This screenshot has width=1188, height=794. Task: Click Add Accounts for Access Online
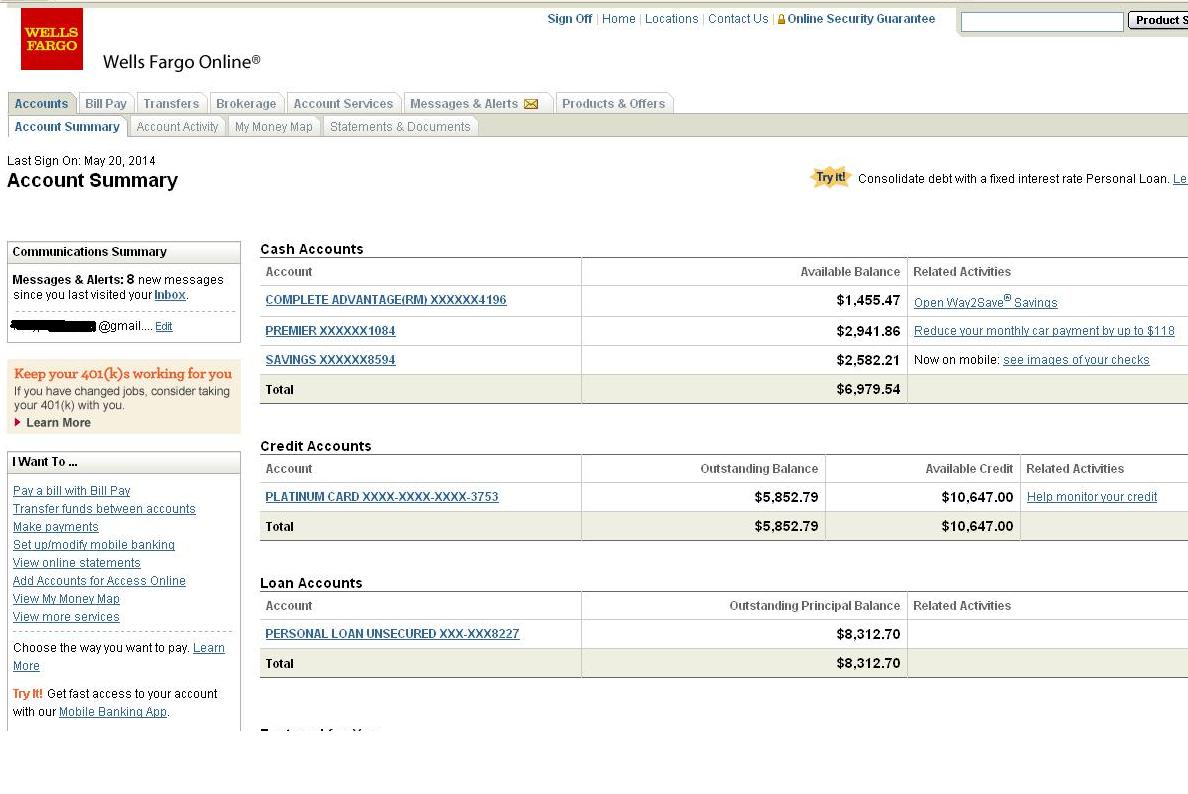point(99,581)
